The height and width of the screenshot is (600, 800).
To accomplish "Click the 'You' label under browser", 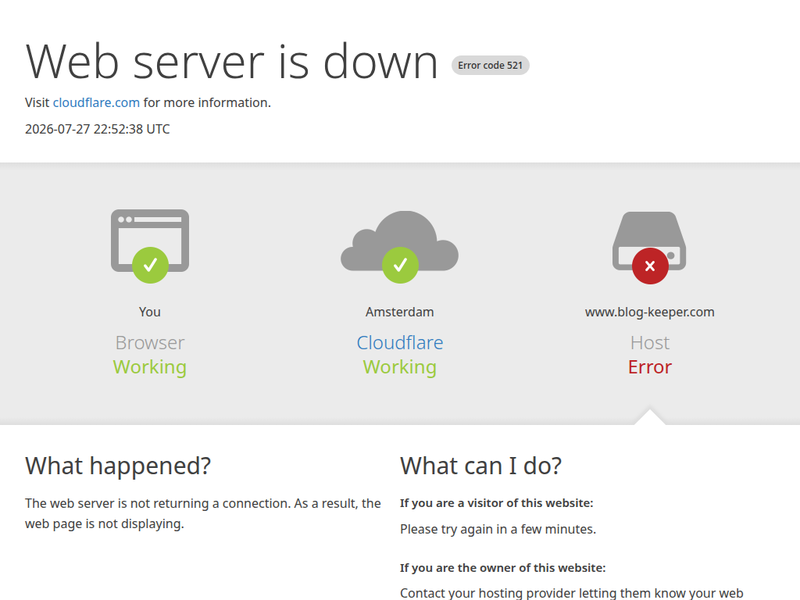I will (x=149, y=312).
